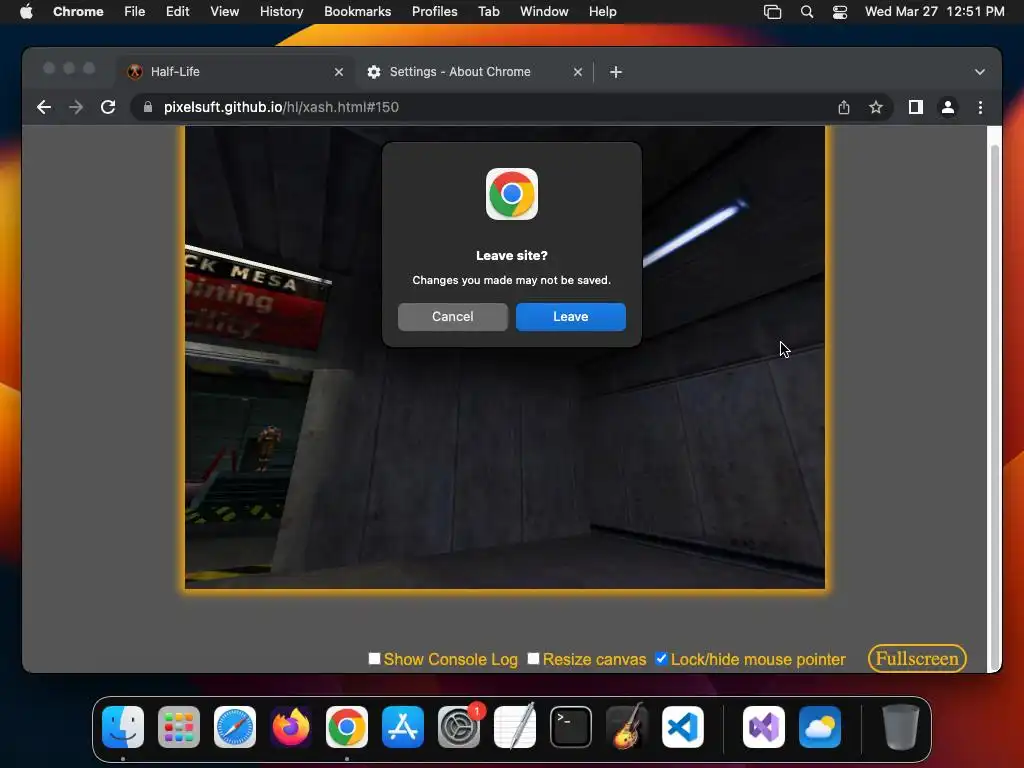Open the Window menu
Viewport: 1024px width, 768px height.
(544, 12)
